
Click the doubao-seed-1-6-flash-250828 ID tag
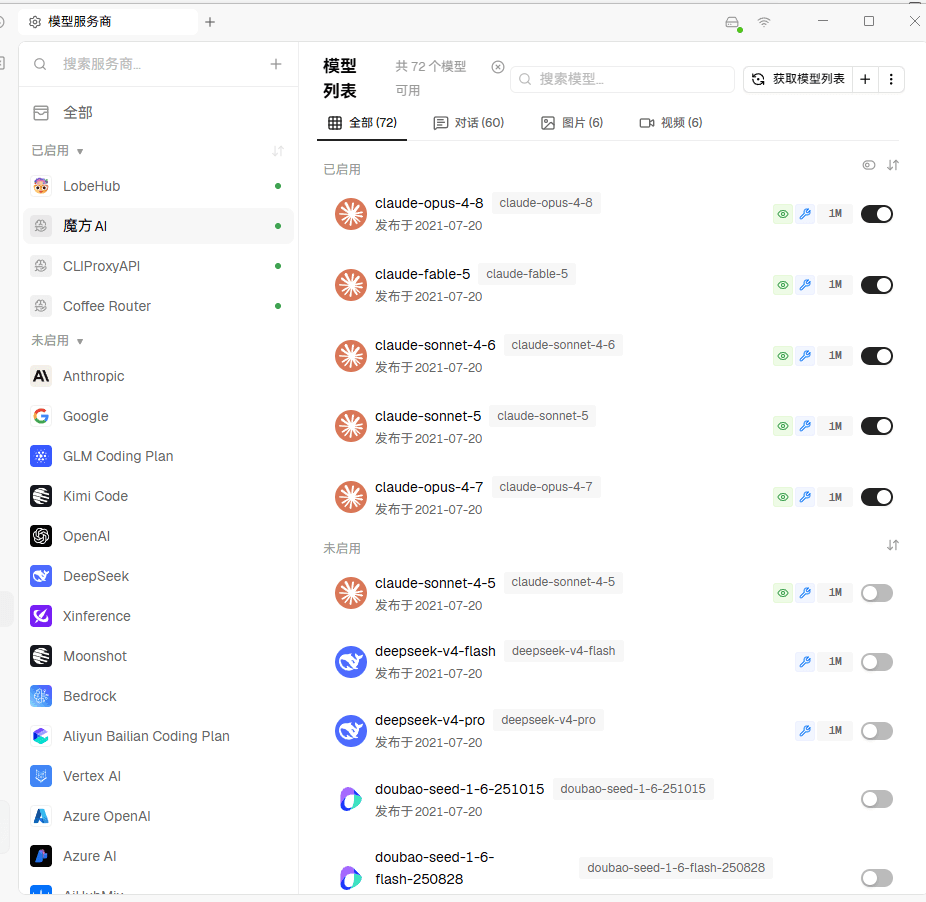coord(676,868)
